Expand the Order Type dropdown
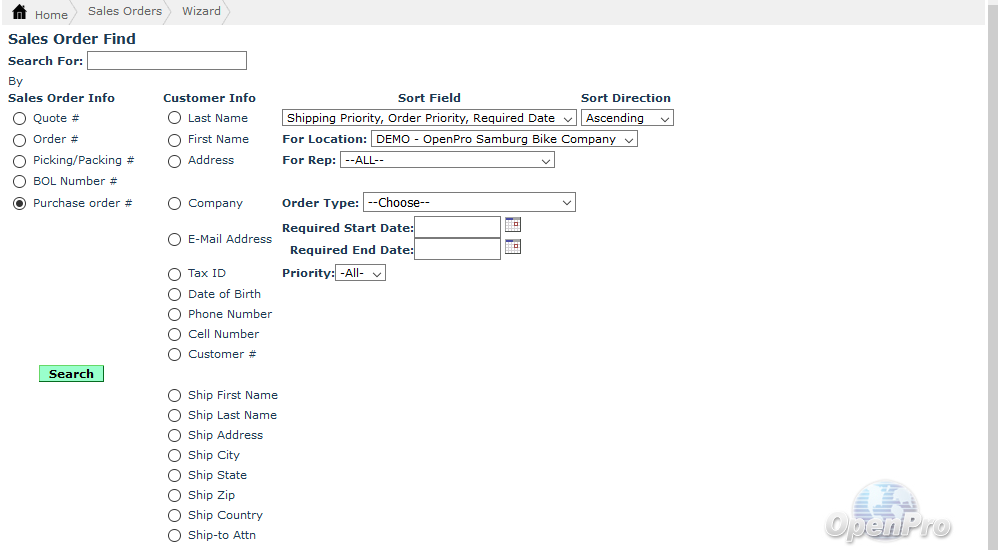Viewport: 998px width, 550px height. (469, 203)
